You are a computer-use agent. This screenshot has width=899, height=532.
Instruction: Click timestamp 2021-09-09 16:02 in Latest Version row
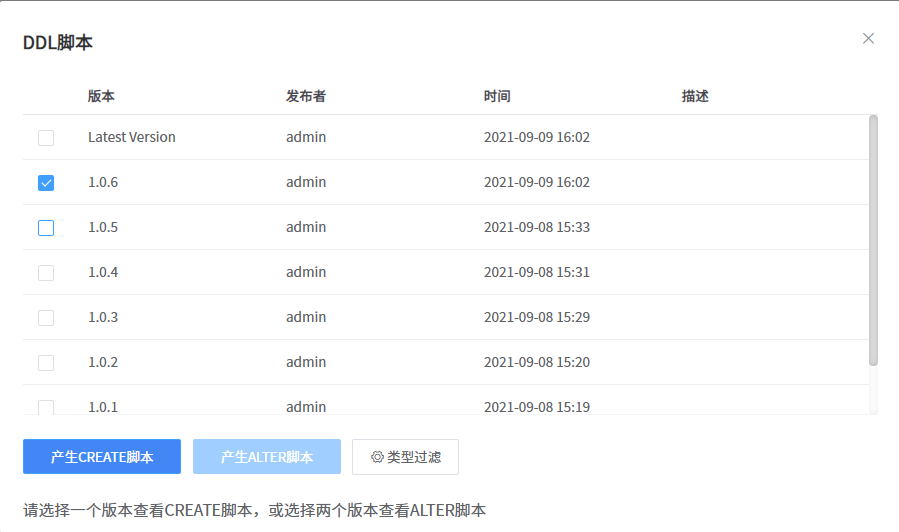coord(537,137)
